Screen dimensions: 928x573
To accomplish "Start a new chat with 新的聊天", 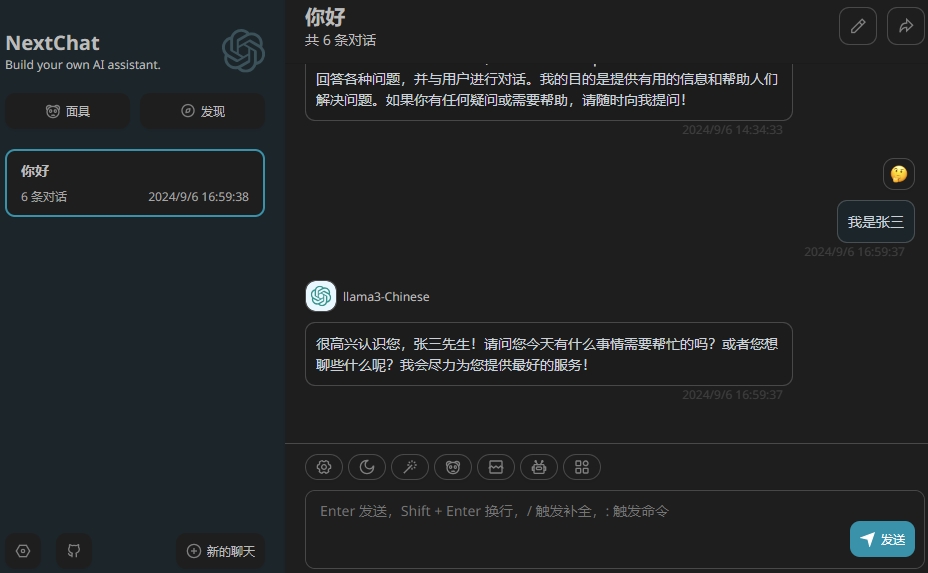I will pyautogui.click(x=220, y=551).
